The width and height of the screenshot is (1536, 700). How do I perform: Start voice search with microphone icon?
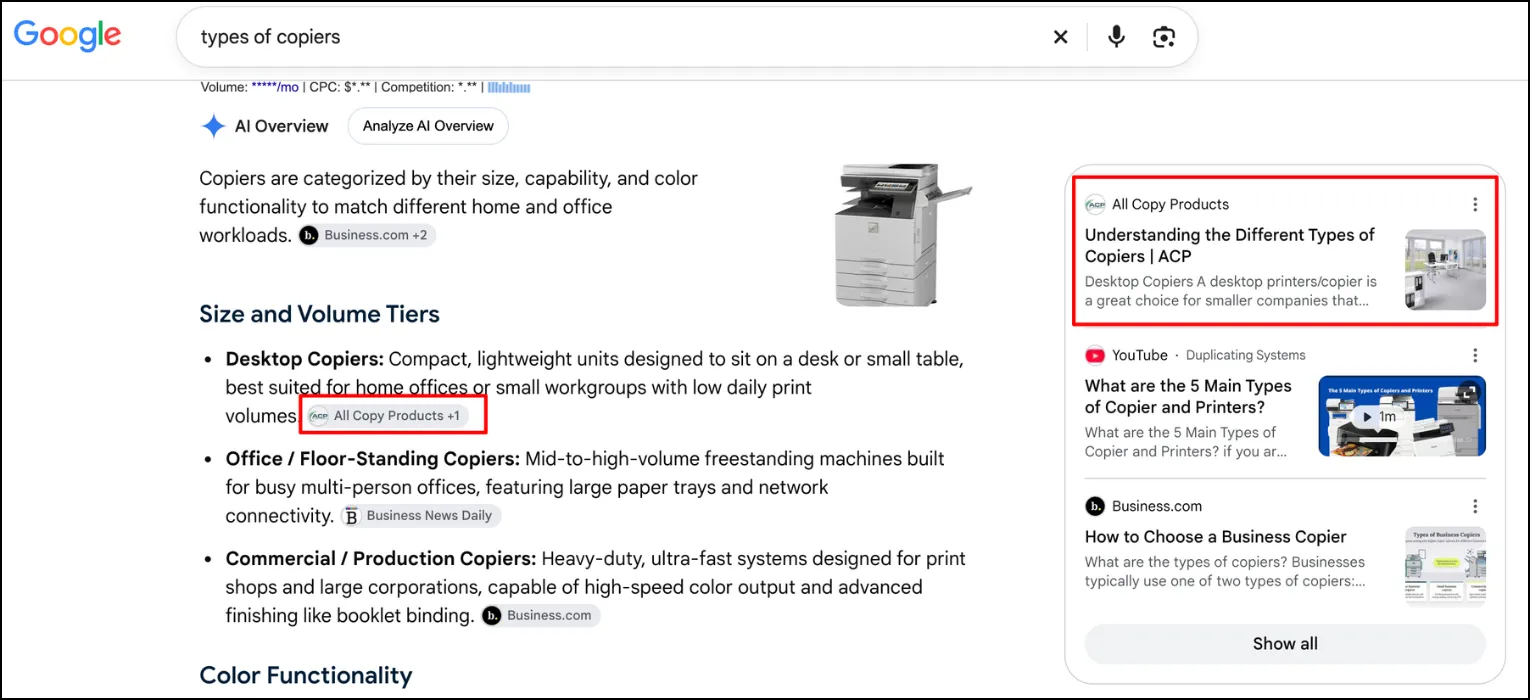click(x=1116, y=37)
